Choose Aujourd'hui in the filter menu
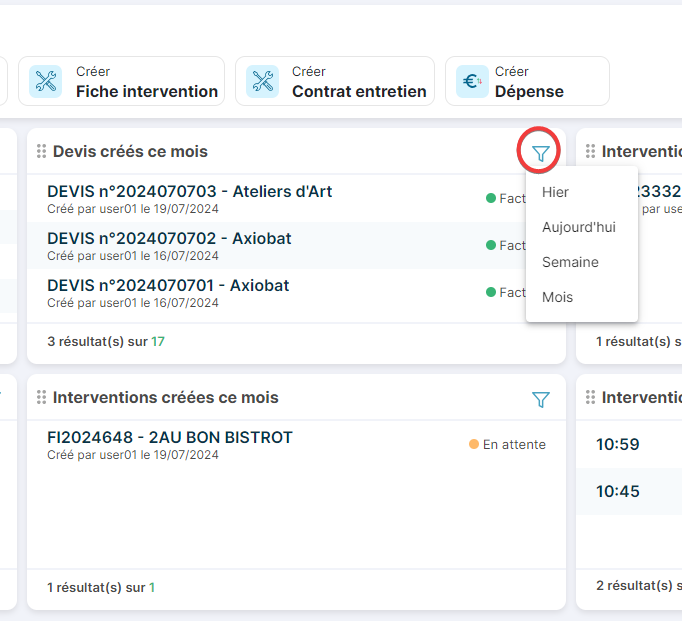The width and height of the screenshot is (682, 621). point(578,227)
